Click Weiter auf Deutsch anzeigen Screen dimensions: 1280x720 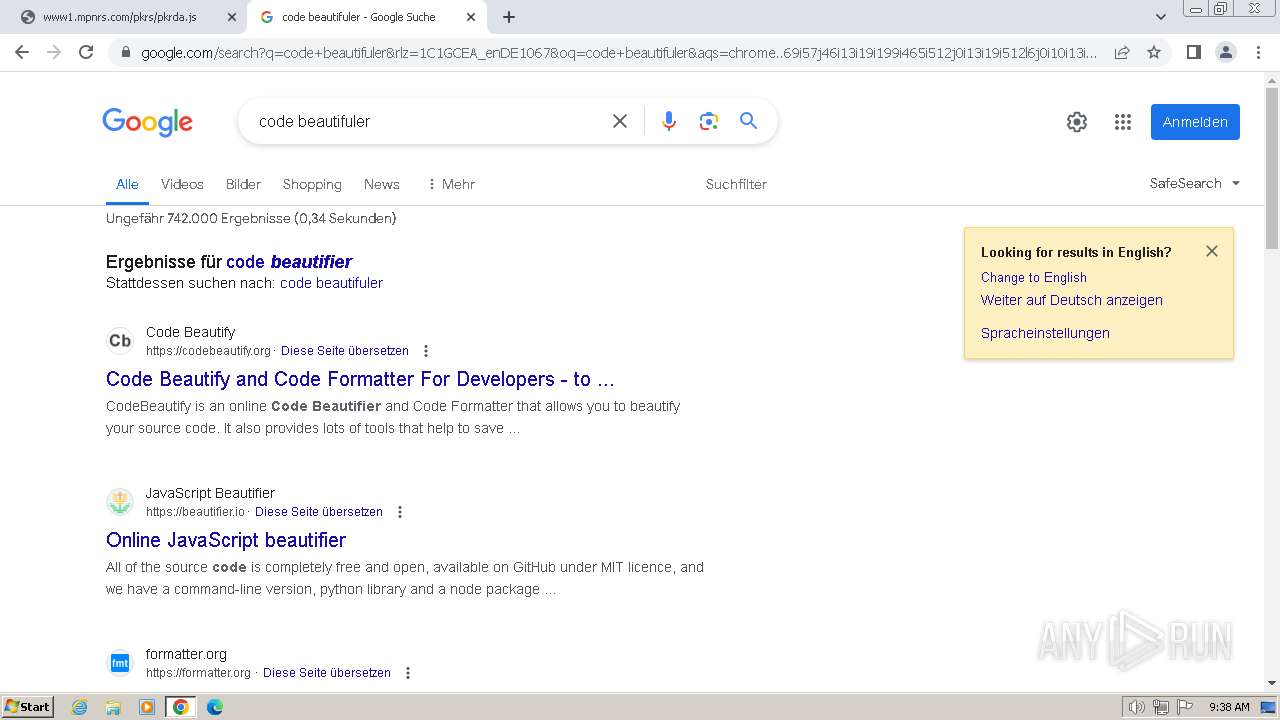(1072, 300)
